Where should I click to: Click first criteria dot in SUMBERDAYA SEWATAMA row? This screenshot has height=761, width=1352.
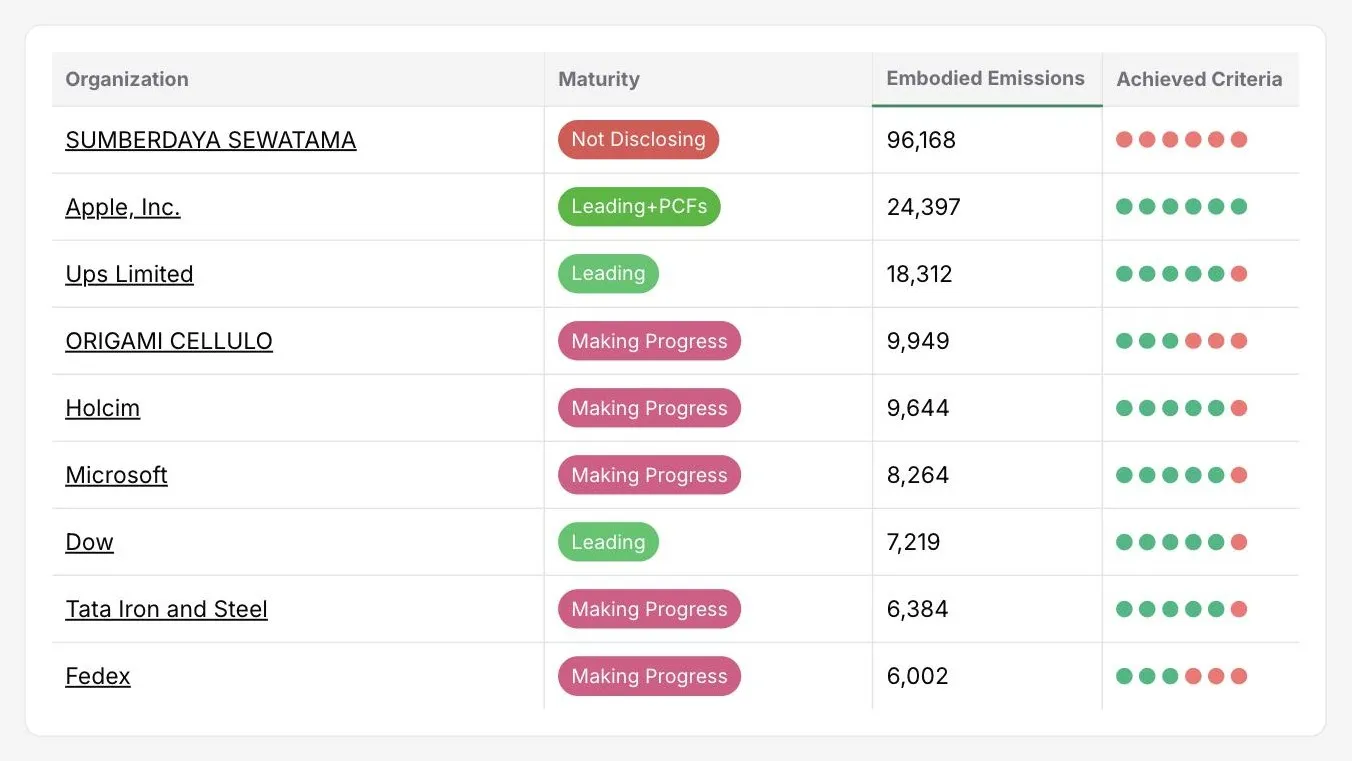[x=1124, y=140]
